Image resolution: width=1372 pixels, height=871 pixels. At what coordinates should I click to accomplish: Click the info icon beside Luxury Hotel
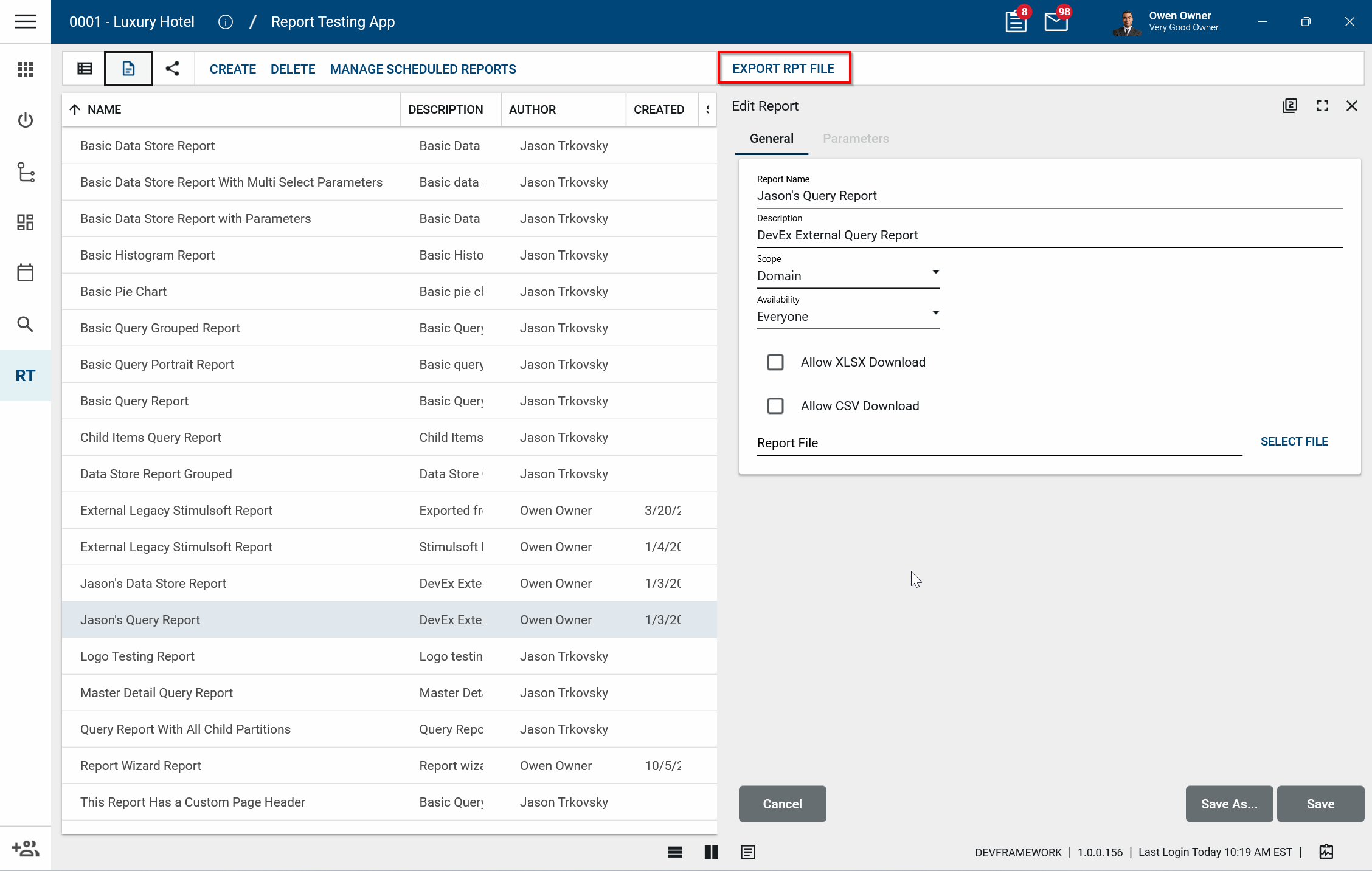[226, 22]
